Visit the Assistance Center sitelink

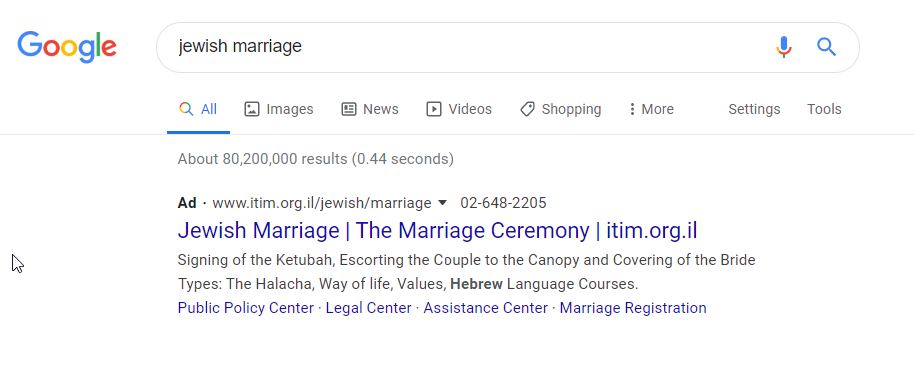coord(486,308)
